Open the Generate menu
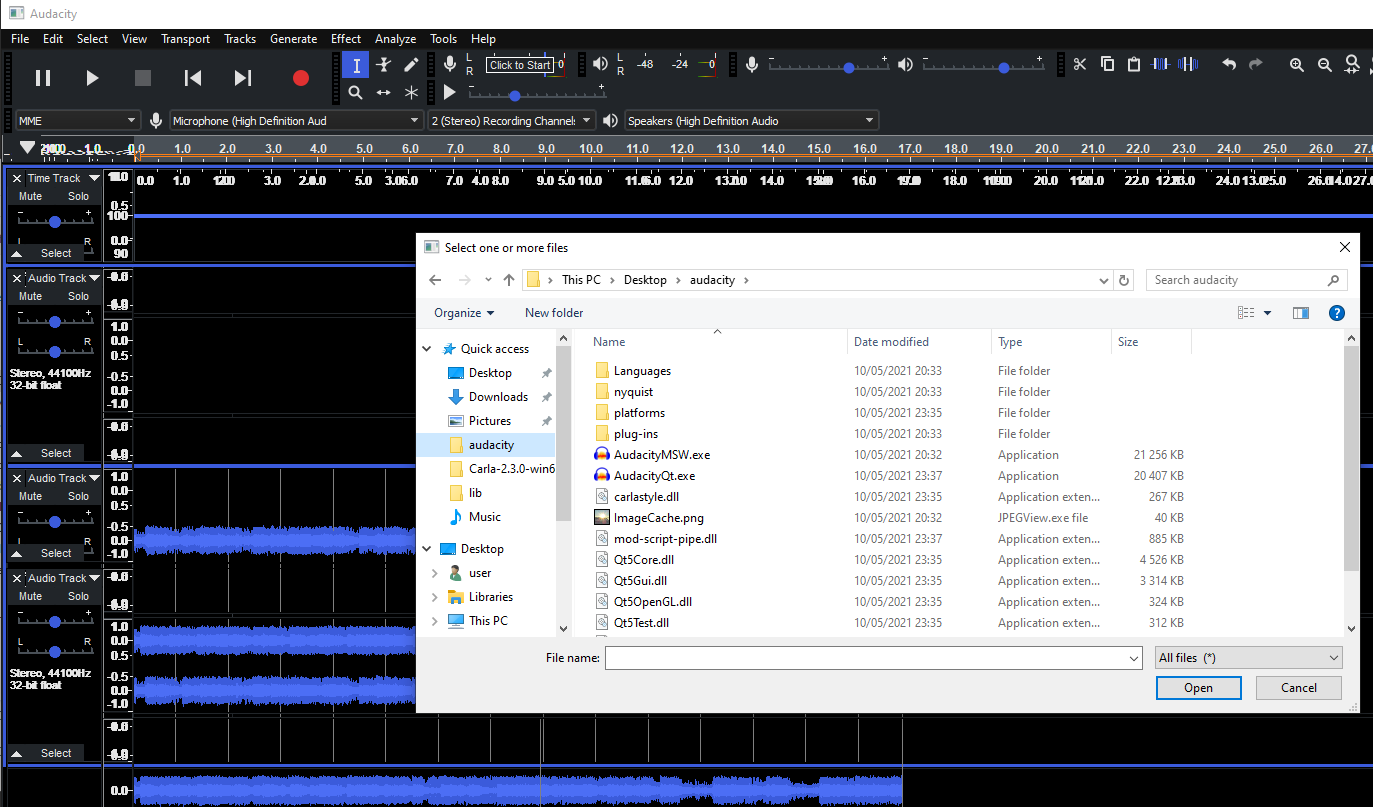This screenshot has height=807, width=1373. pos(294,39)
